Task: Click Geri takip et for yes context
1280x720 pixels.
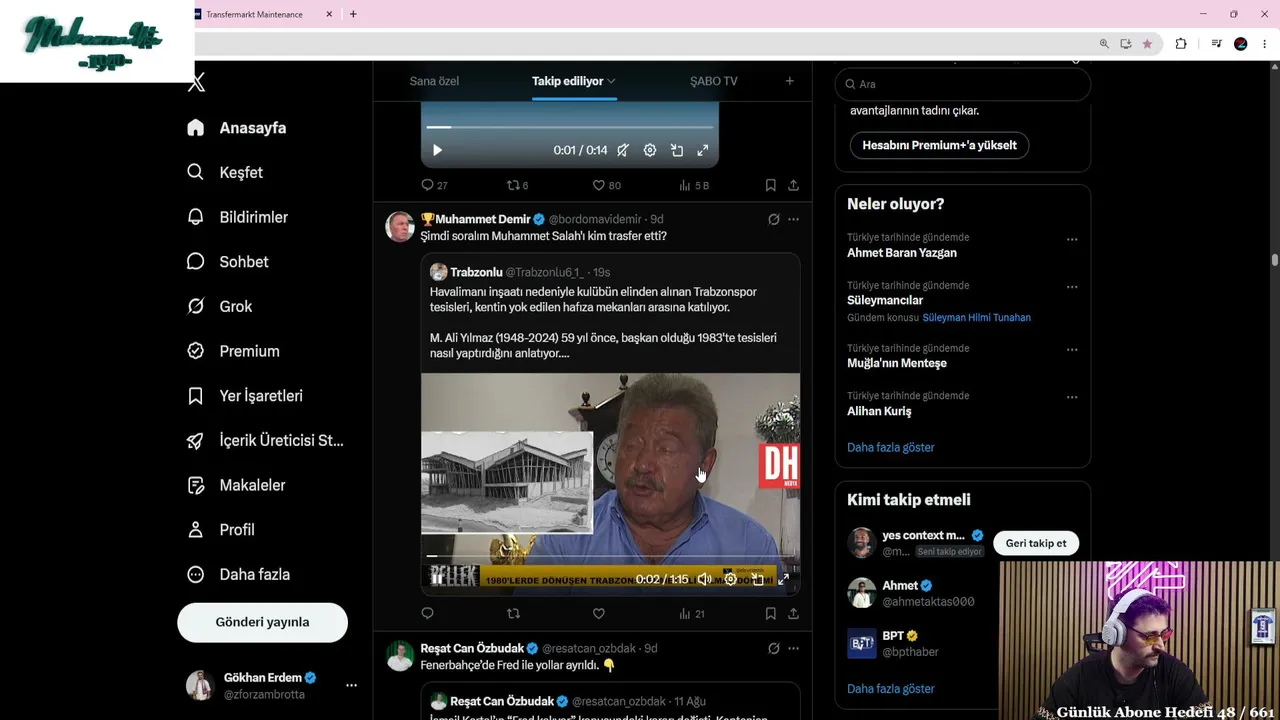Action: click(1036, 543)
